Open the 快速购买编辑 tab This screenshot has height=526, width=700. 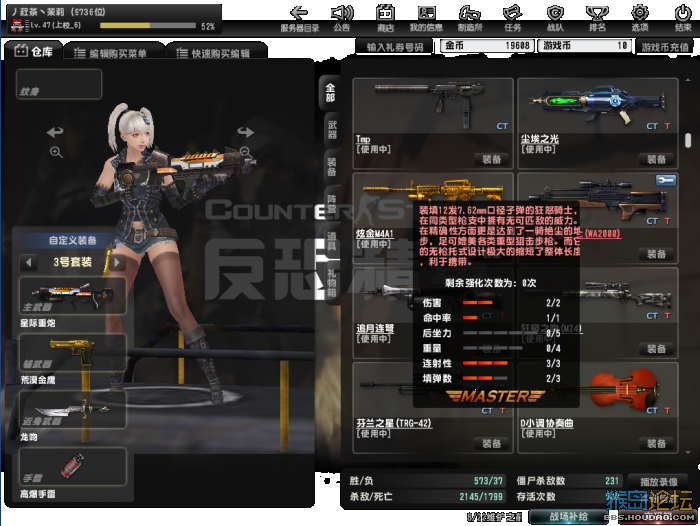(x=217, y=53)
